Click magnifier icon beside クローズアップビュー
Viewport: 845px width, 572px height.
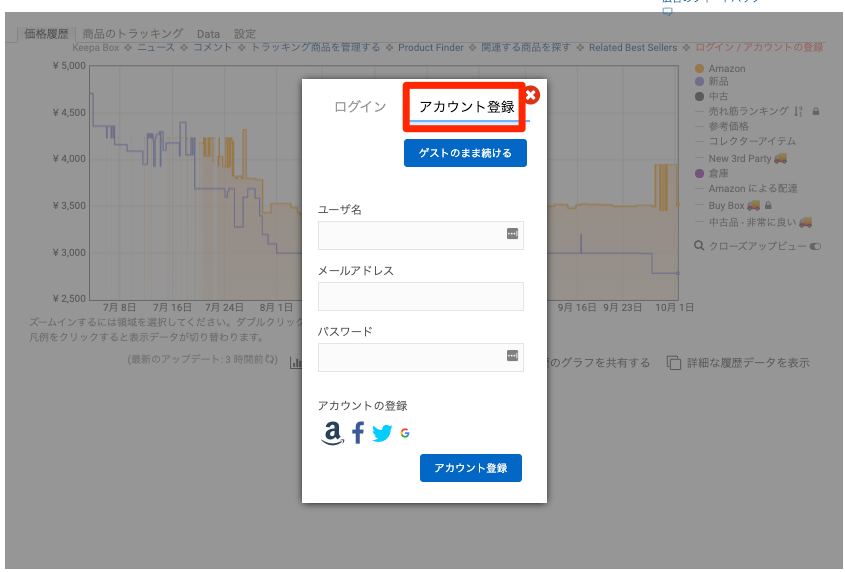(699, 246)
